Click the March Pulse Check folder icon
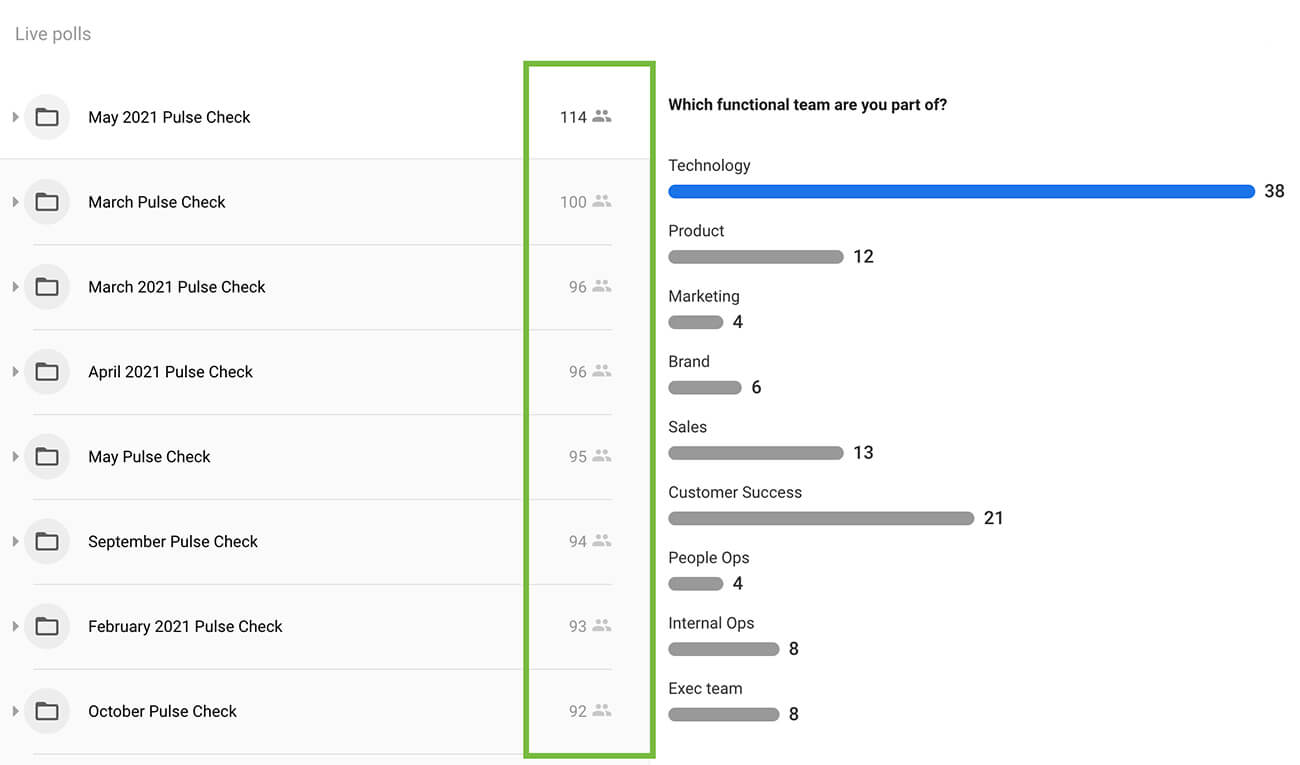 click(47, 202)
